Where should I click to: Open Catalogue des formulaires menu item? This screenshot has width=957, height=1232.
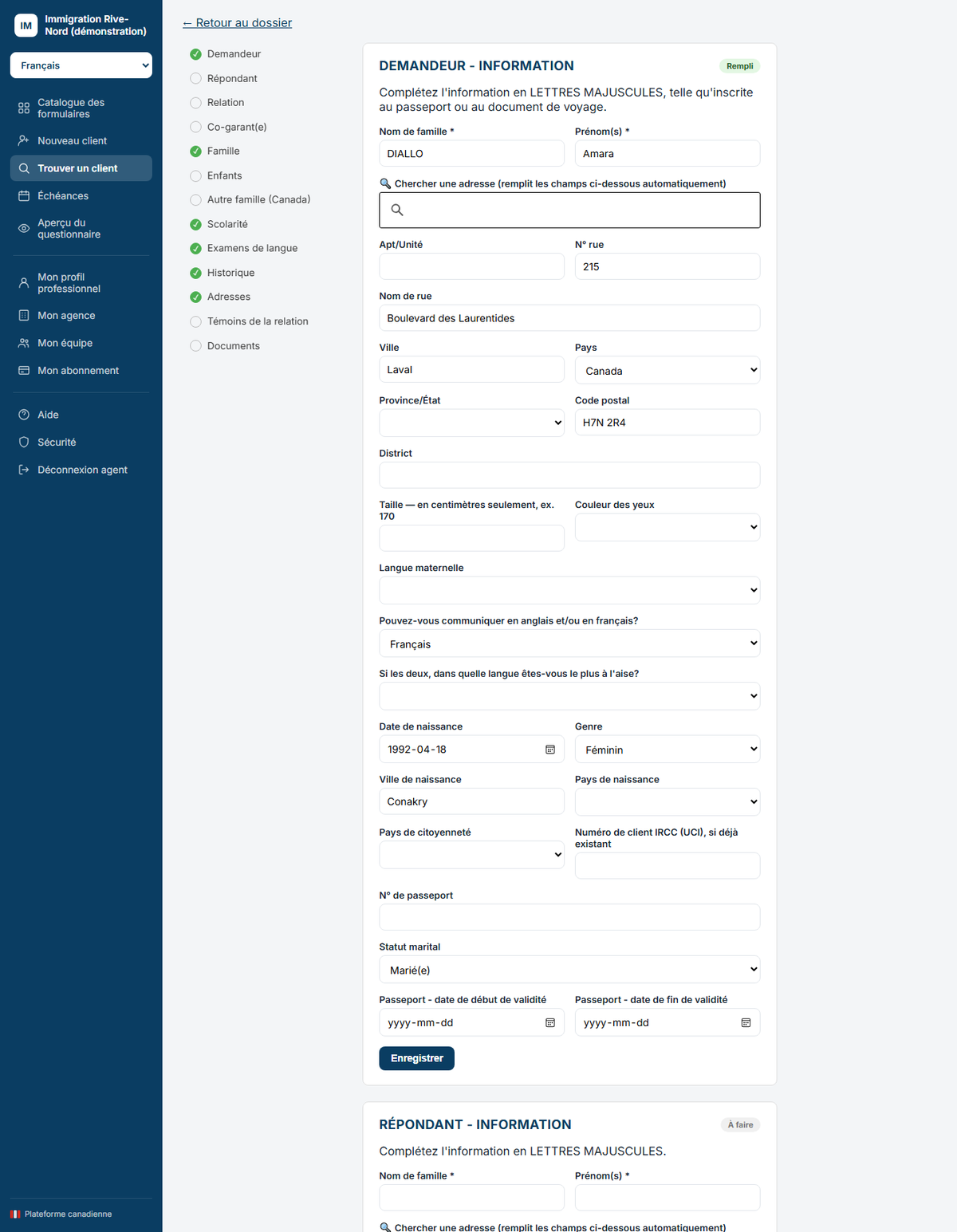pyautogui.click(x=81, y=108)
